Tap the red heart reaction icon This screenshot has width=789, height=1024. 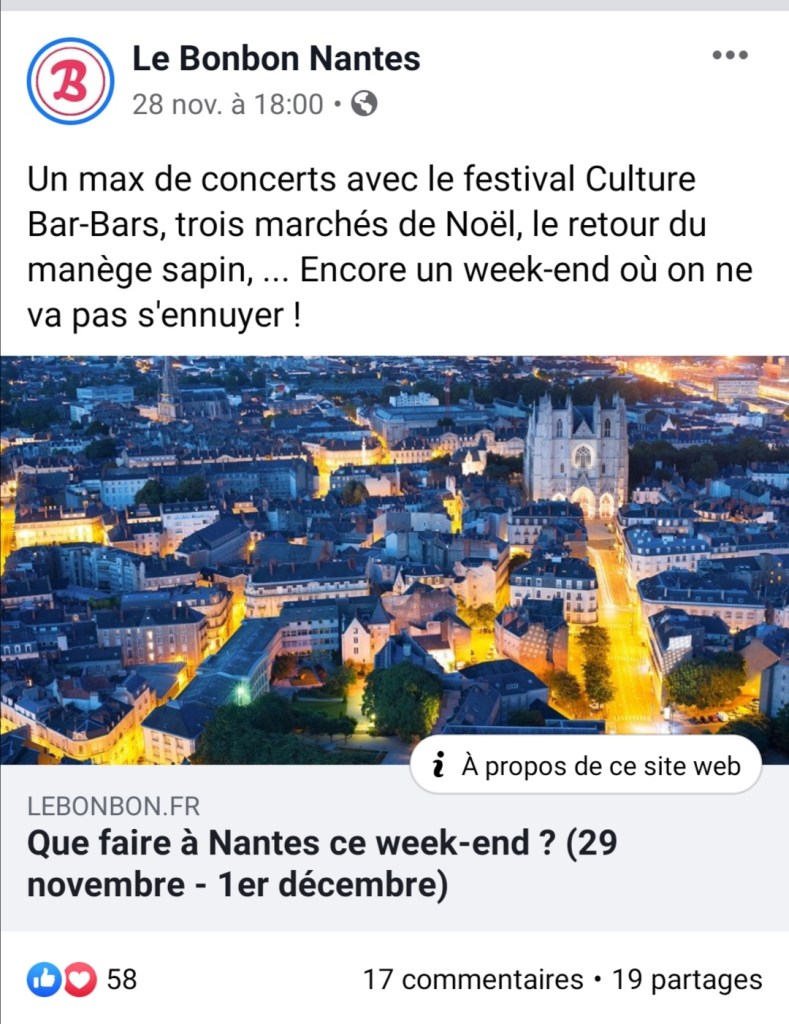[80, 980]
